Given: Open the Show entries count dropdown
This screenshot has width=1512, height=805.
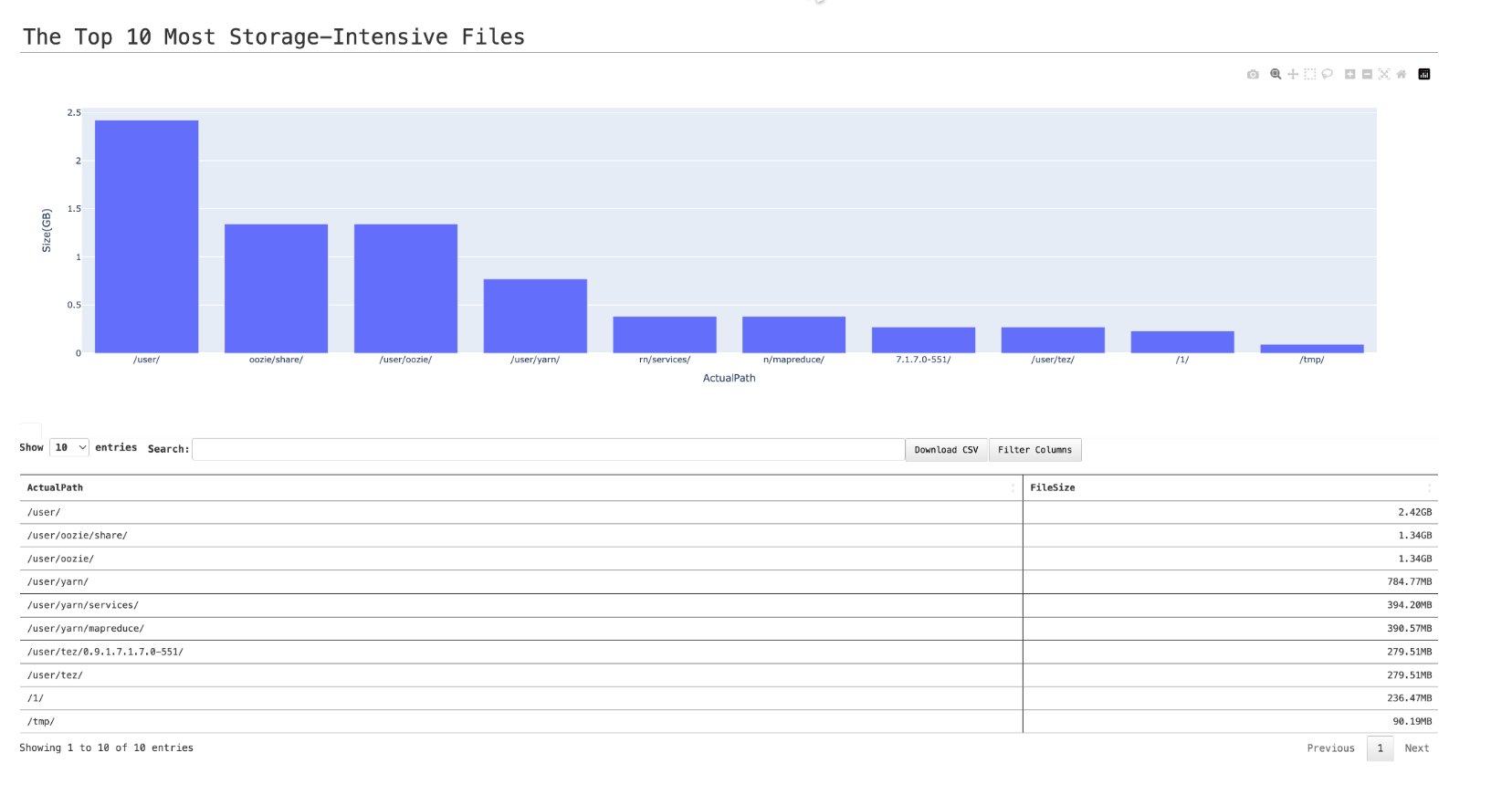Looking at the screenshot, I should pyautogui.click(x=69, y=447).
